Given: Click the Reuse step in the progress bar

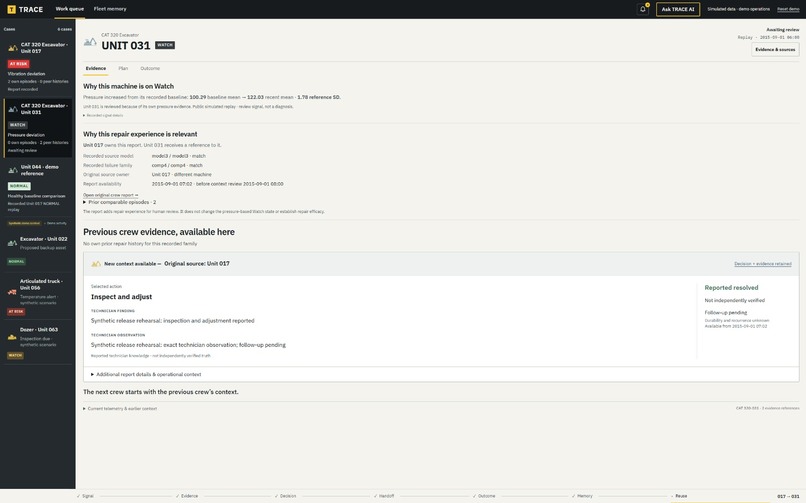Looking at the screenshot, I should coord(679,496).
